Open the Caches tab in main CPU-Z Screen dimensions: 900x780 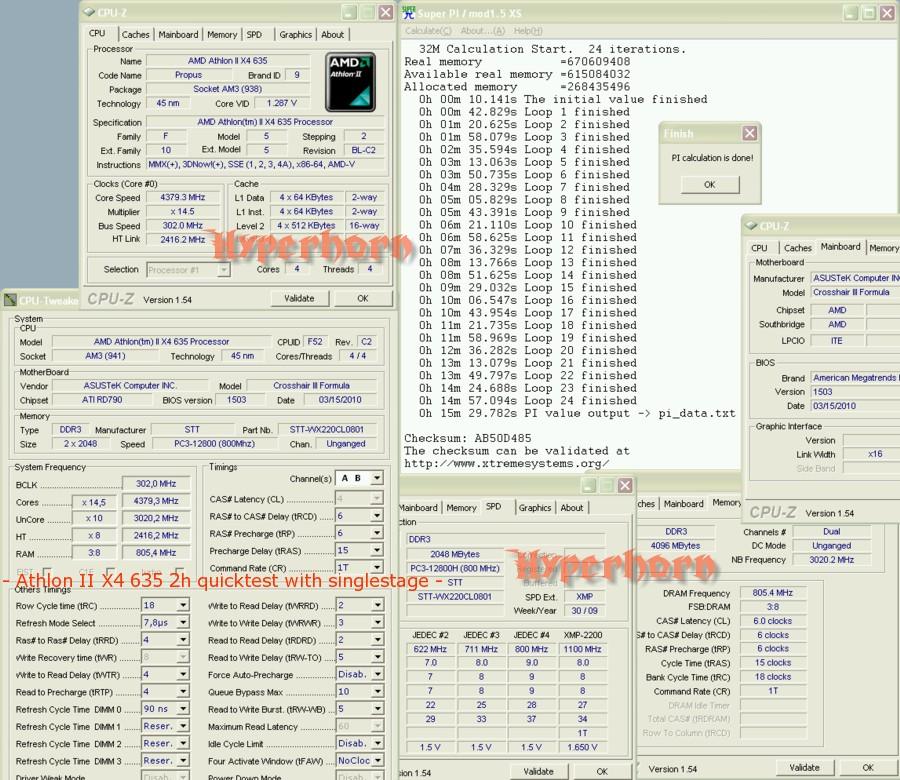pos(135,34)
